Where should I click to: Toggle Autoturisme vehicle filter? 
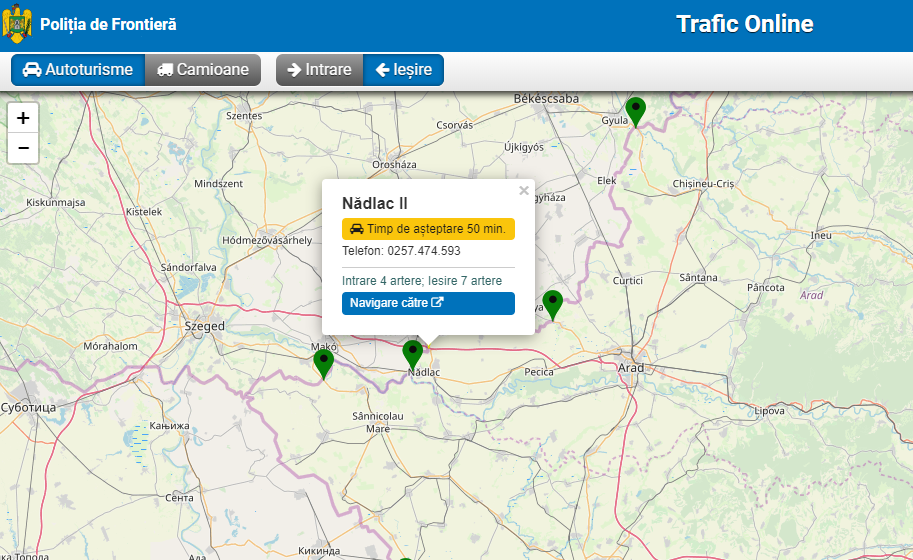pos(78,70)
